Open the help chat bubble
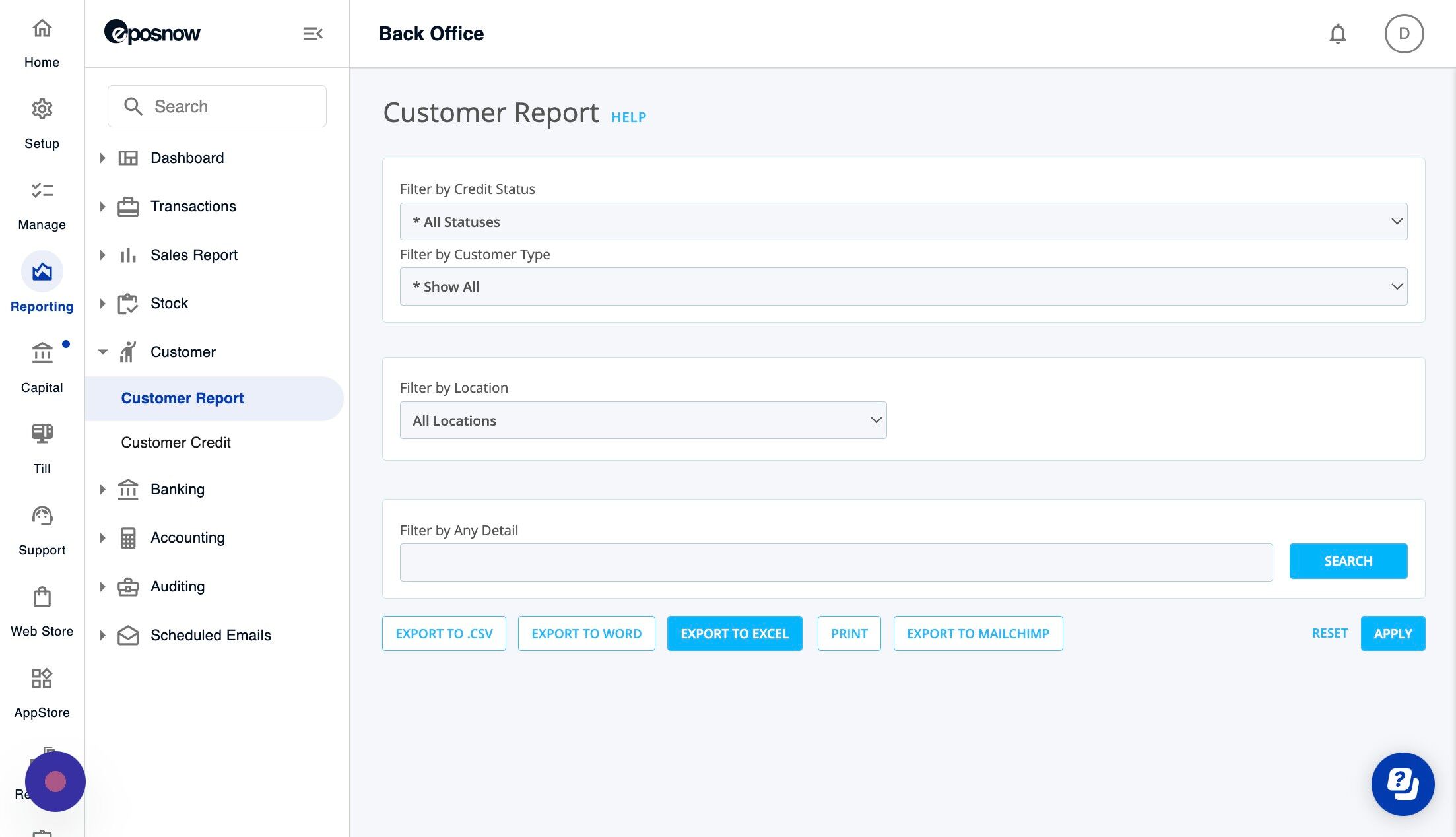The width and height of the screenshot is (1456, 837). 1403,784
